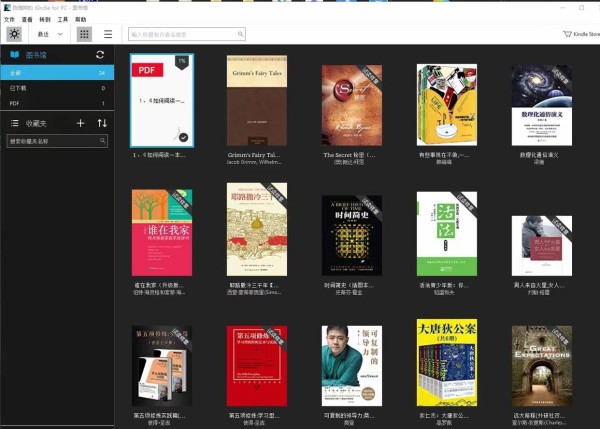Click the magnifier icon in library search
600x429 pixels.
[240, 34]
